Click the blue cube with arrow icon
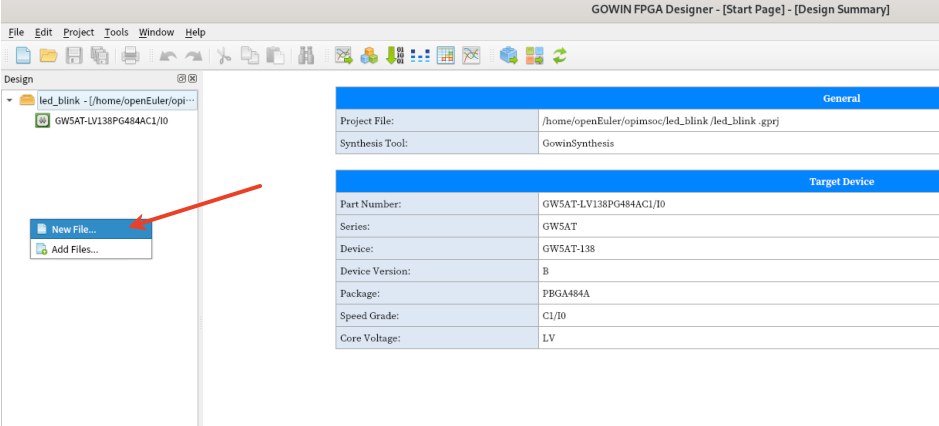 [x=508, y=56]
